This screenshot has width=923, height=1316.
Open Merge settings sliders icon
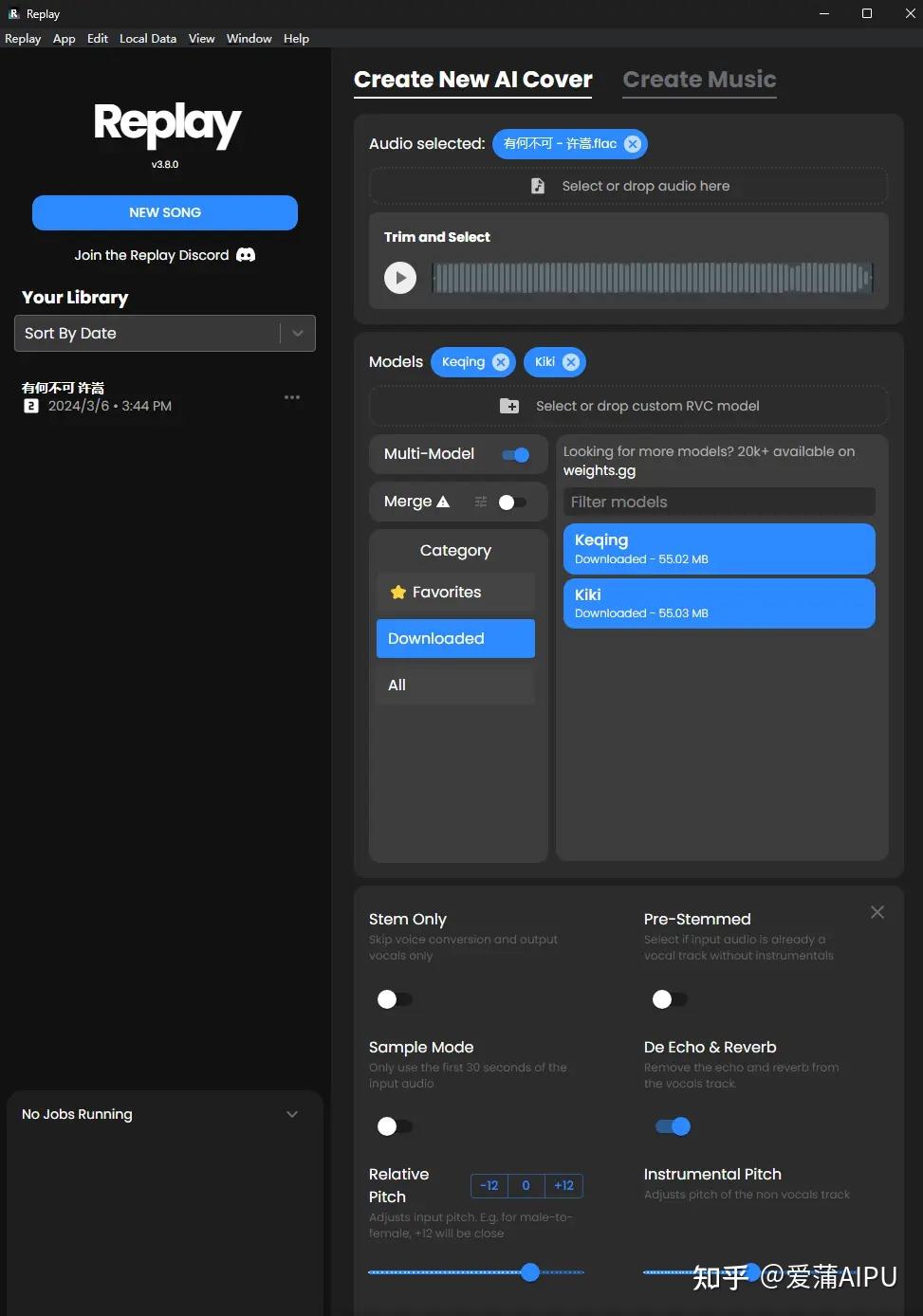[x=481, y=502]
